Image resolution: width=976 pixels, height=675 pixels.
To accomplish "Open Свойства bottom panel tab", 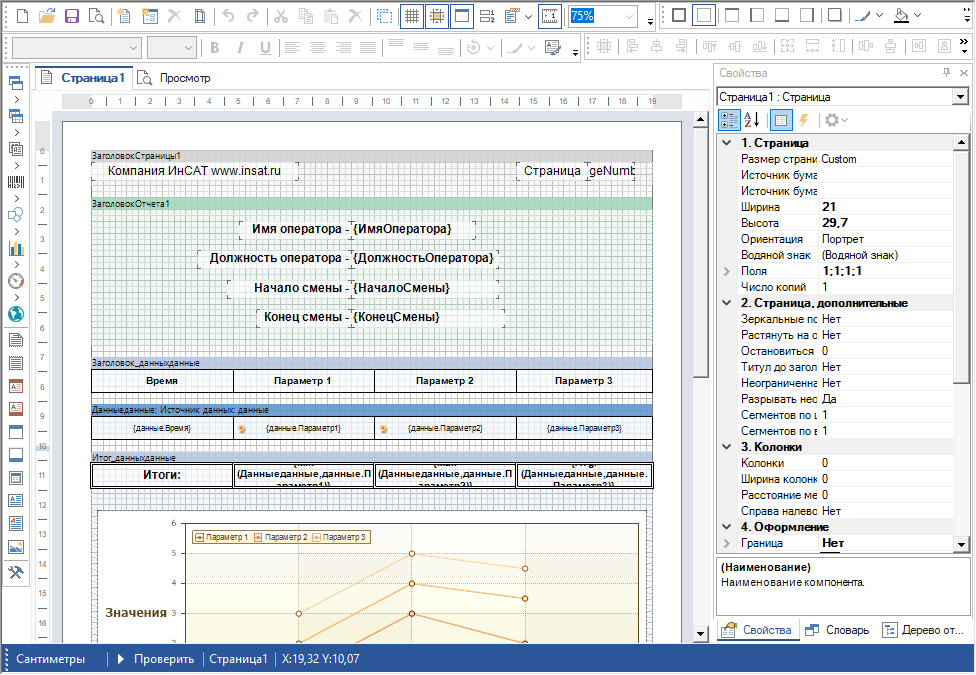I will coord(757,630).
